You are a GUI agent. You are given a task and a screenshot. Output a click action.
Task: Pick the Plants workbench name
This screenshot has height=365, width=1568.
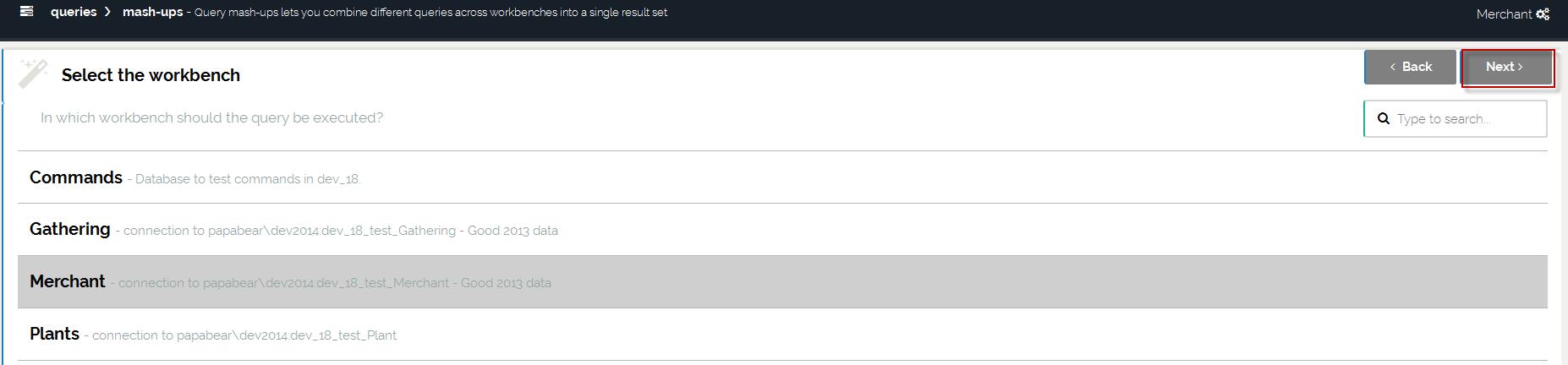(x=54, y=334)
